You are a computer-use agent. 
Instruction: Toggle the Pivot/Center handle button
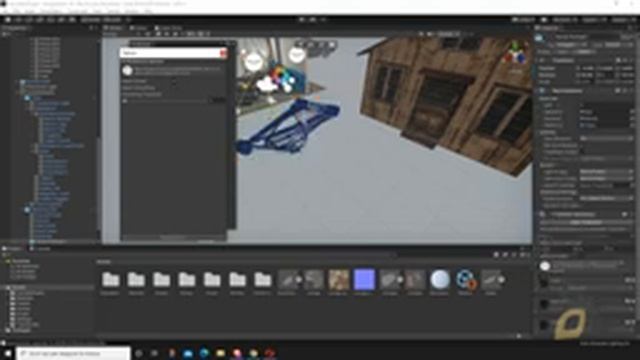tap(90, 20)
